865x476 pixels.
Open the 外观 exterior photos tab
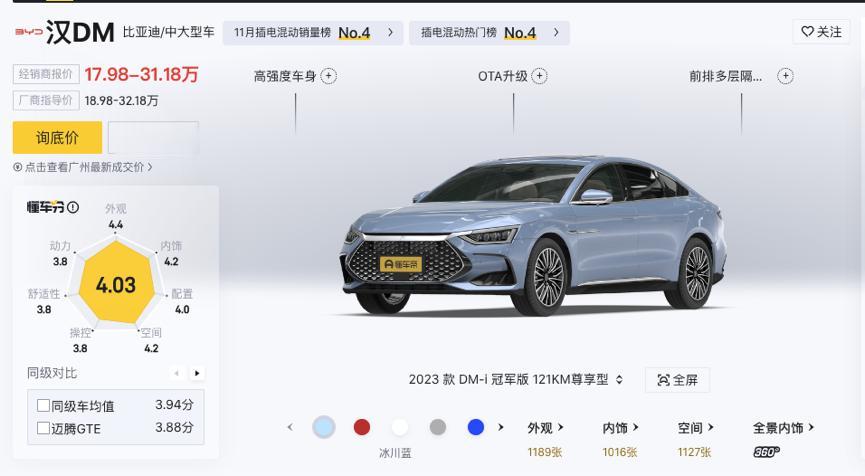[545, 427]
